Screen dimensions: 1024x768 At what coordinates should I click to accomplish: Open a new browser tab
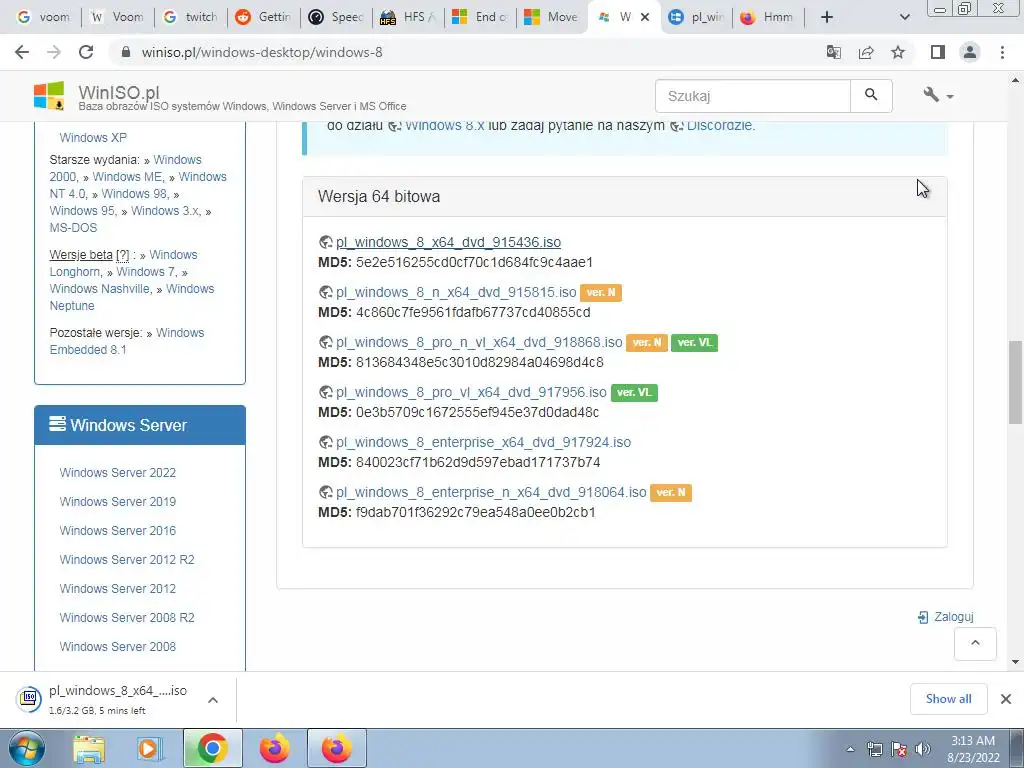pos(827,17)
